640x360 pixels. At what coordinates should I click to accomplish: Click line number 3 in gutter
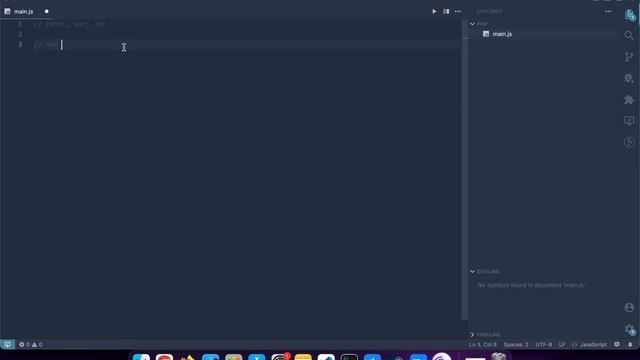[20, 44]
